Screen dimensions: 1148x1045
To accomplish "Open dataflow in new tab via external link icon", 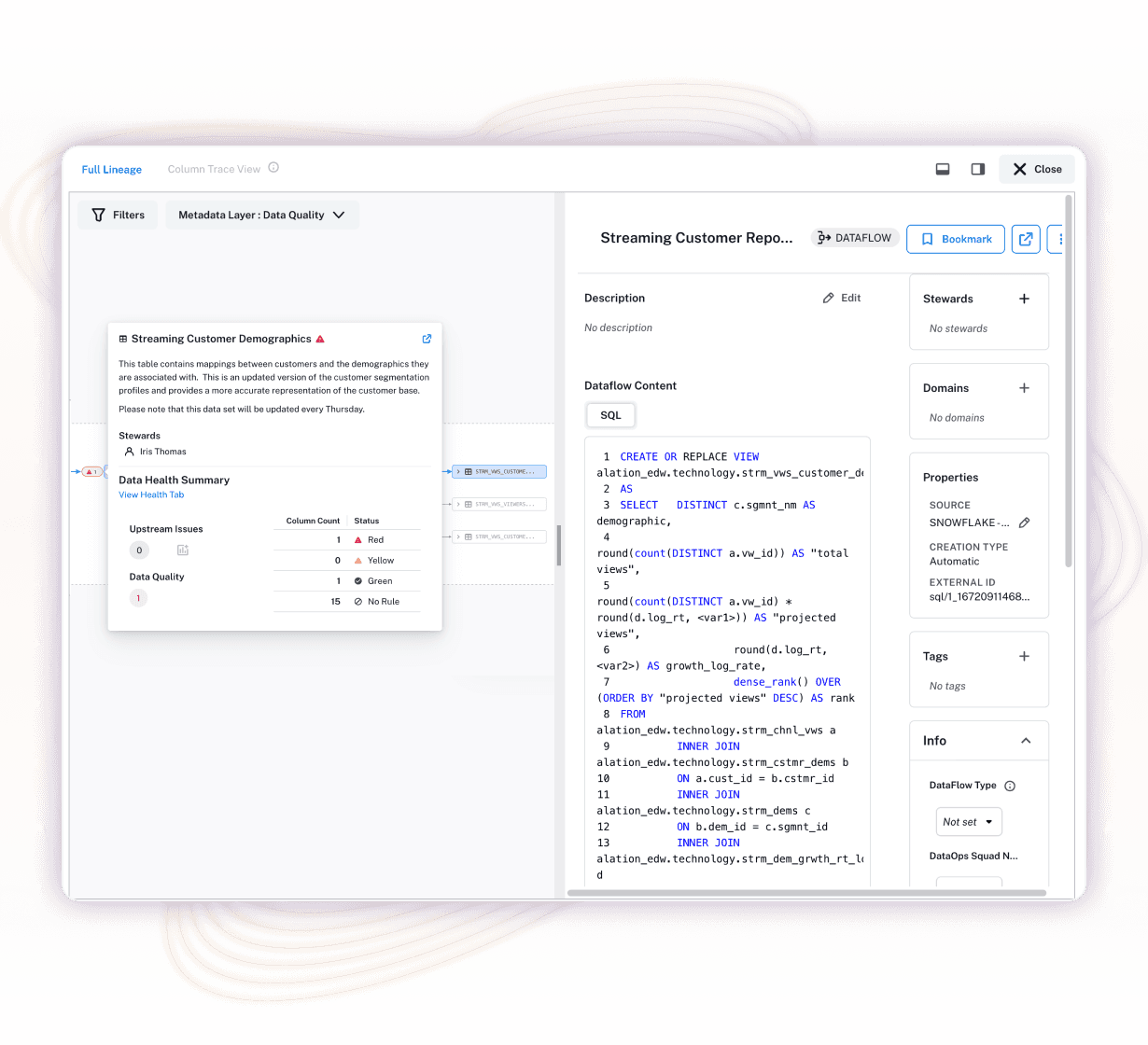I will tap(1025, 239).
